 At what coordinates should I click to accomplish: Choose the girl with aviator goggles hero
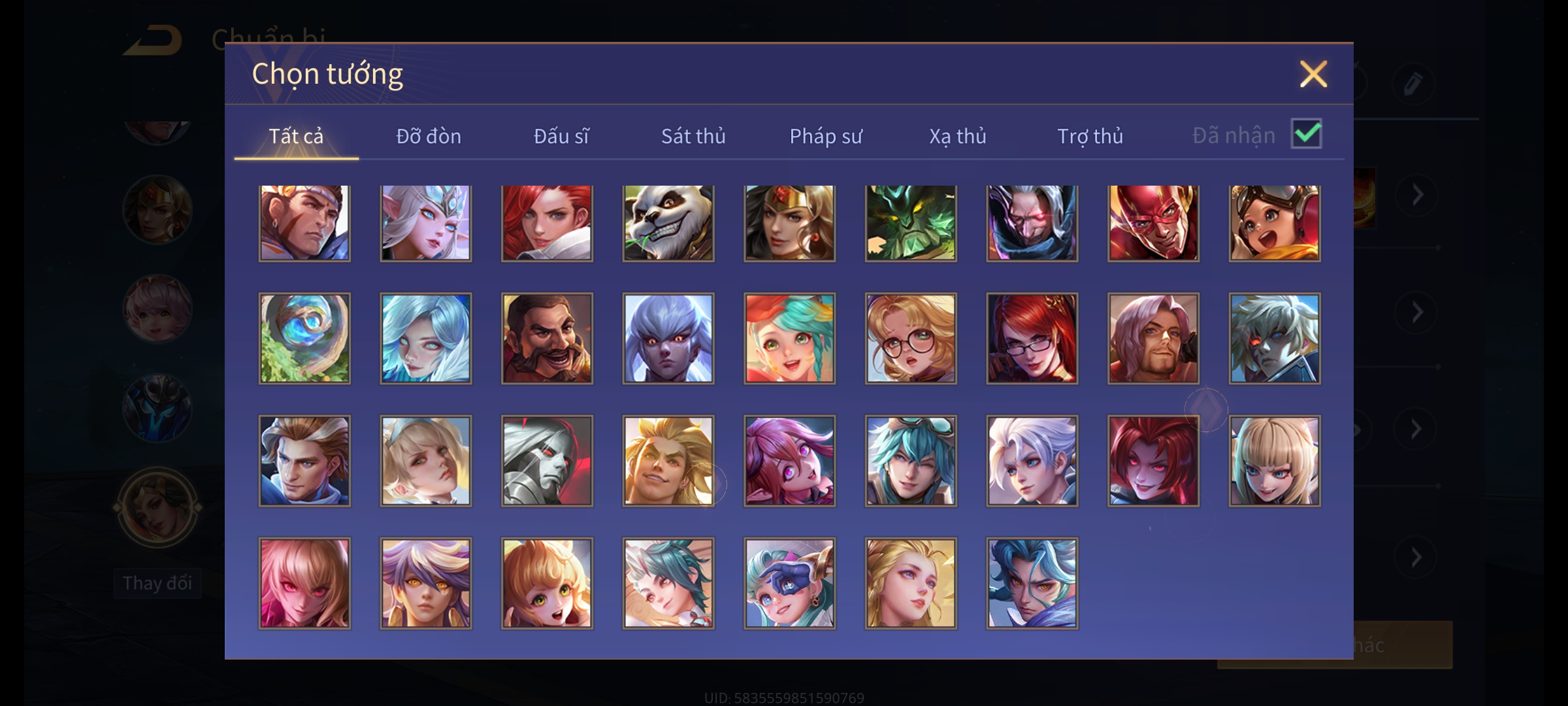pyautogui.click(x=1275, y=223)
